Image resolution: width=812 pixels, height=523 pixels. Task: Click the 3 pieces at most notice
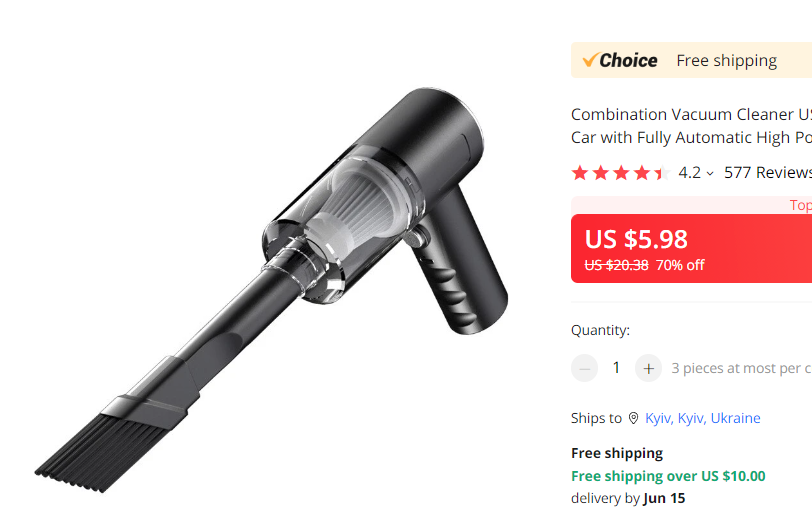click(741, 368)
